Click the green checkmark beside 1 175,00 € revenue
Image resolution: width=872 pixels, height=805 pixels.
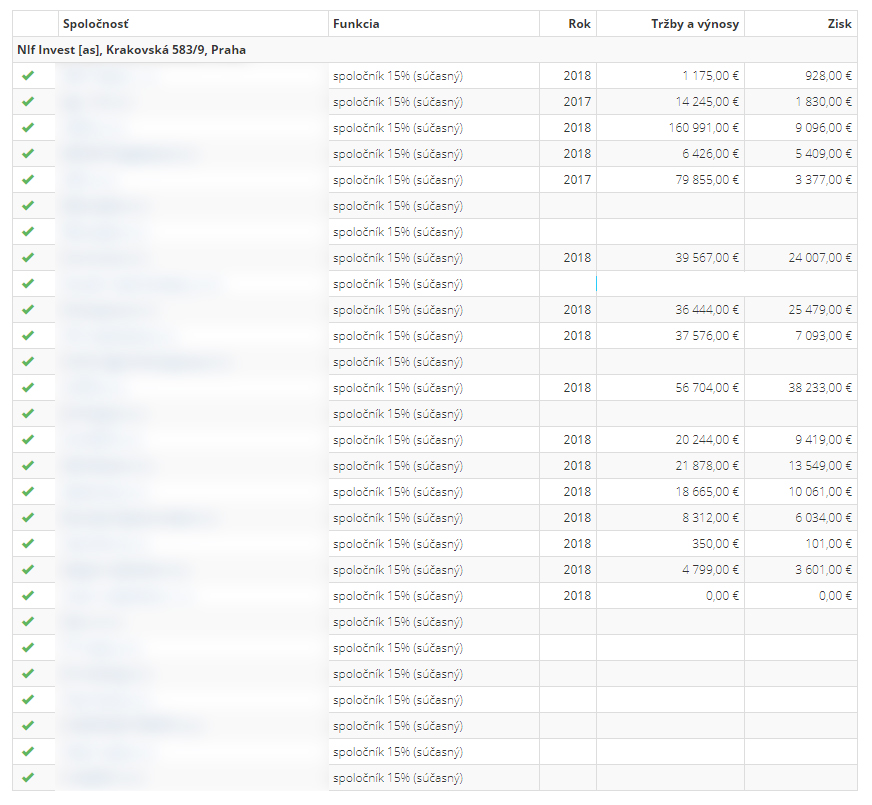(x=28, y=76)
